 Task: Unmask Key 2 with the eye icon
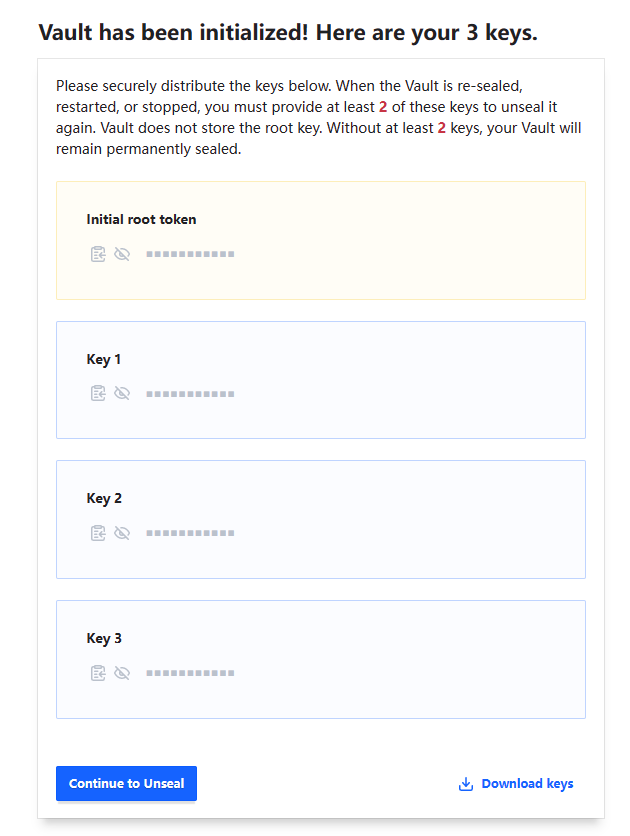pyautogui.click(x=122, y=533)
